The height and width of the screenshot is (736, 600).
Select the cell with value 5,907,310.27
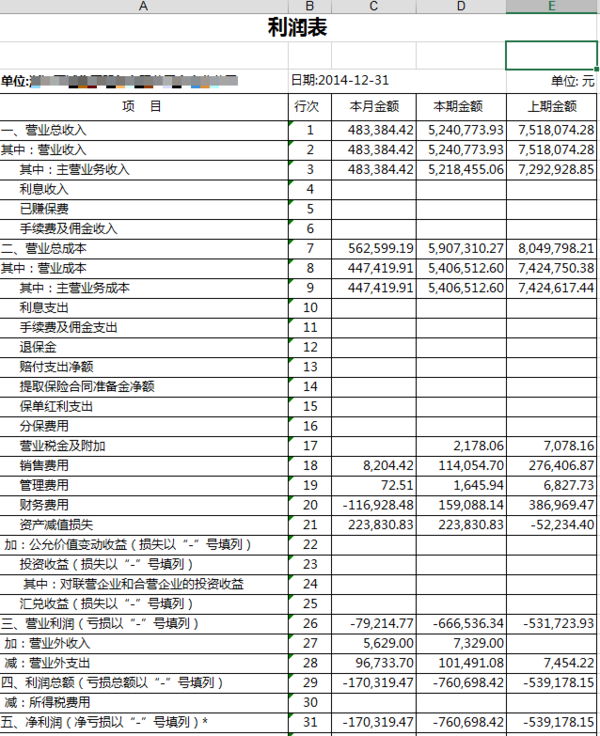point(461,248)
